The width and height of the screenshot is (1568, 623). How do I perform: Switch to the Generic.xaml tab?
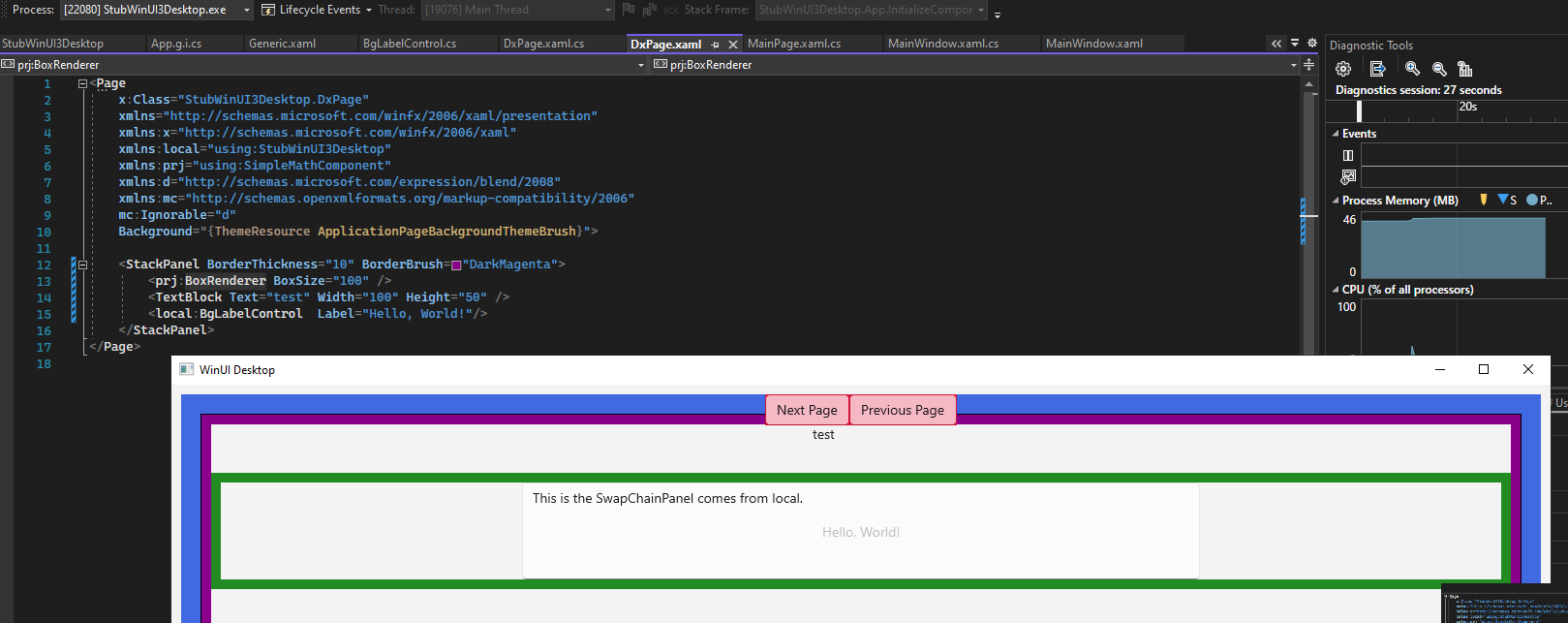pyautogui.click(x=299, y=44)
